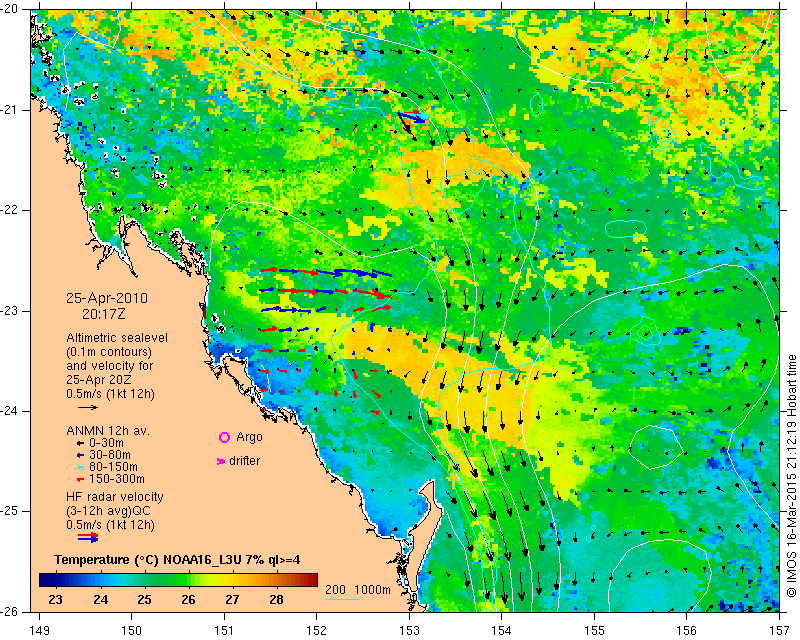
Task: Click the '30-80m' depth label
Action: (110, 455)
